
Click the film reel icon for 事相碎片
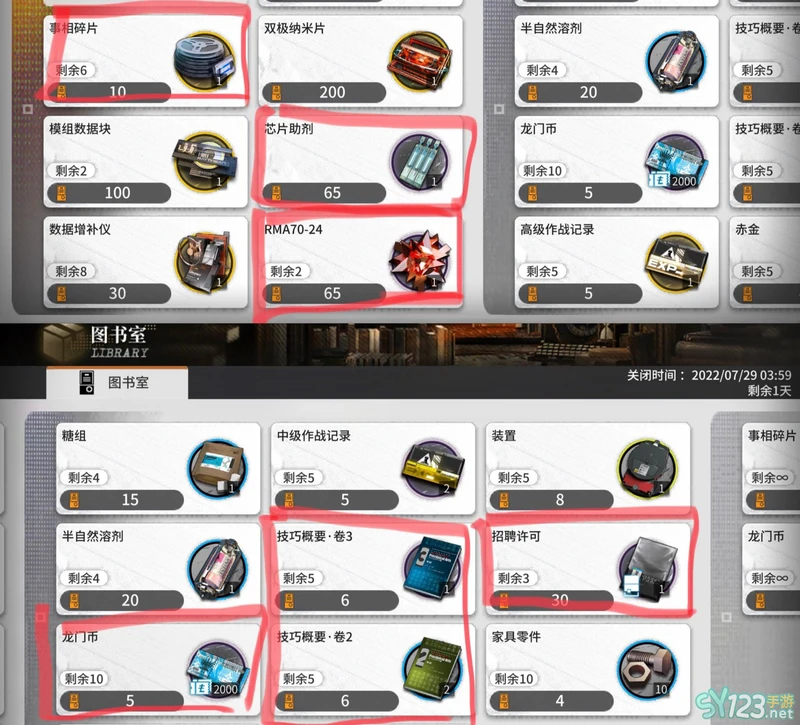205,61
